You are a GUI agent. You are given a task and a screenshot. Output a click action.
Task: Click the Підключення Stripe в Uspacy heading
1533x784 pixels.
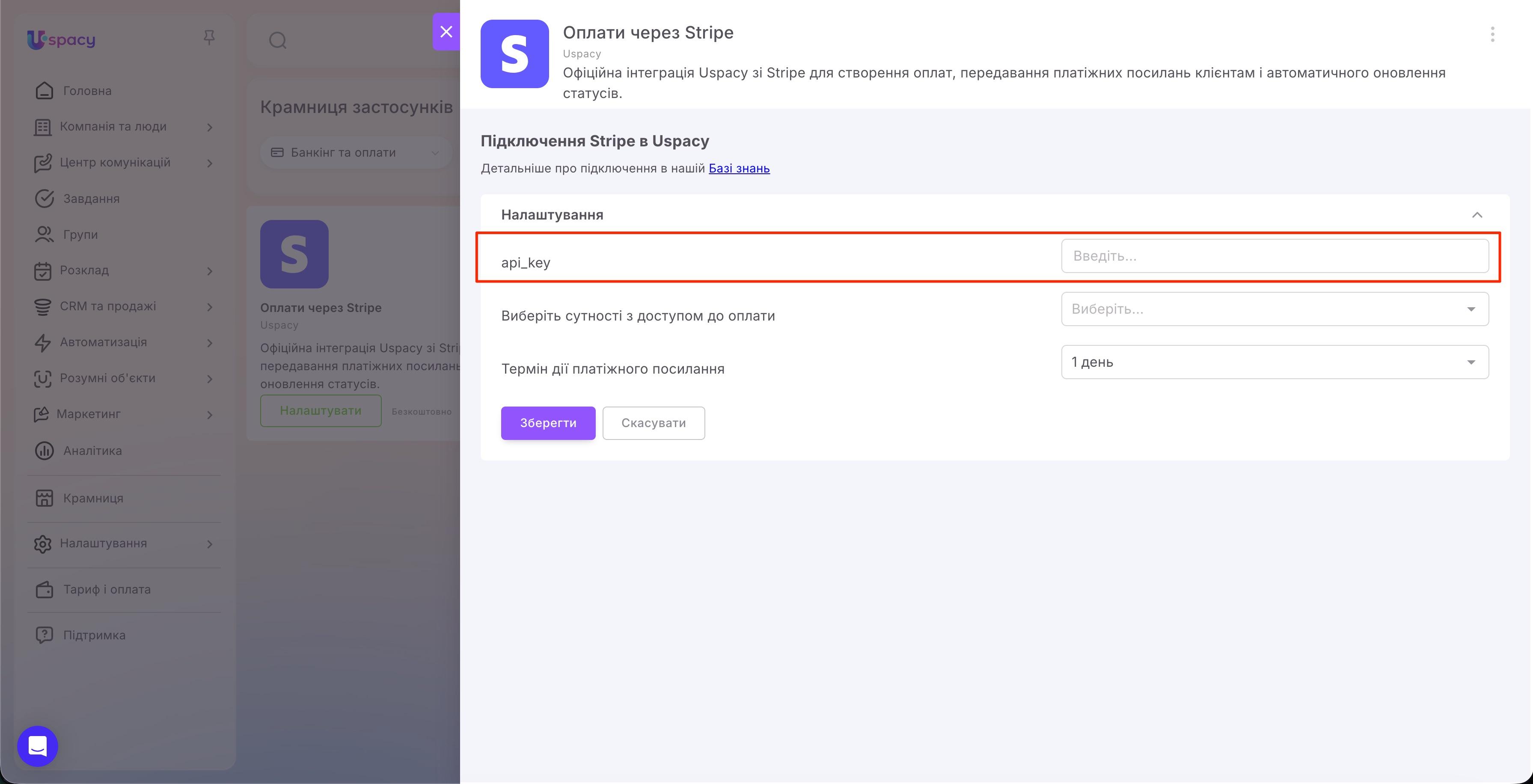tap(594, 141)
